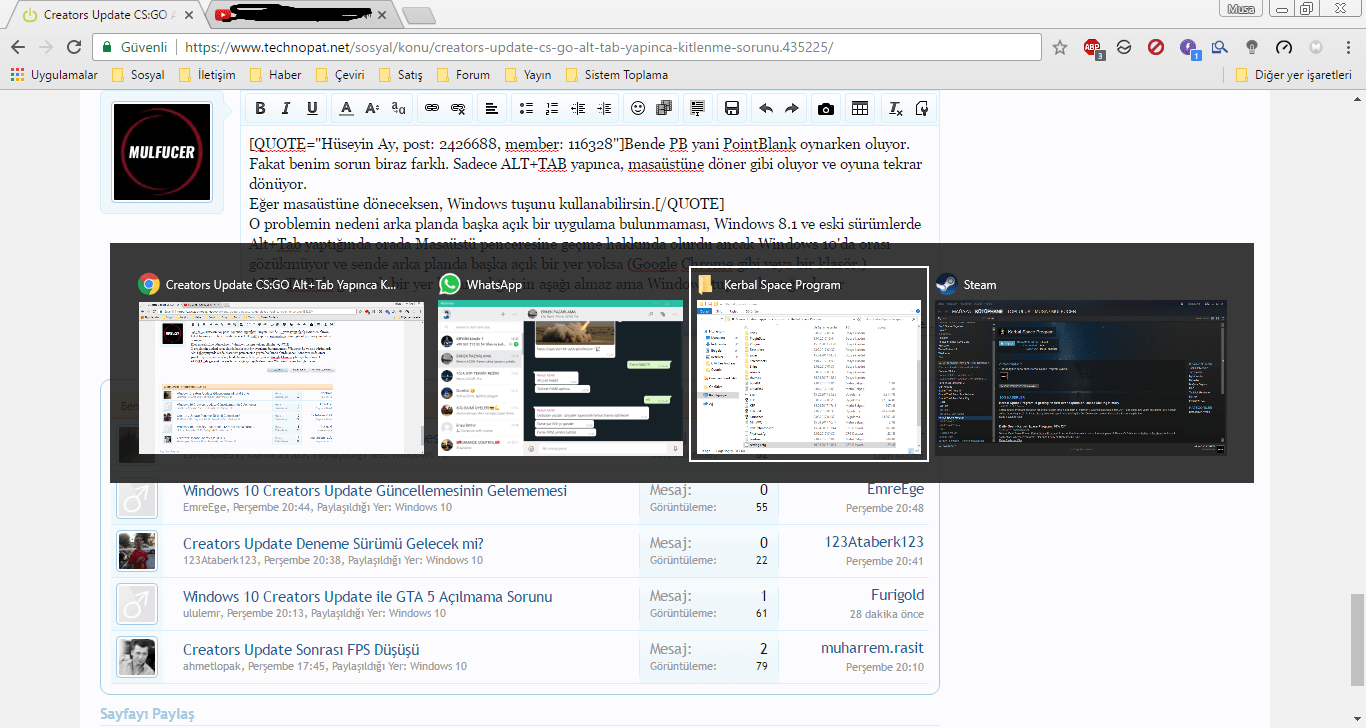1366x728 pixels.
Task: Underline the selected editor text
Action: (312, 108)
